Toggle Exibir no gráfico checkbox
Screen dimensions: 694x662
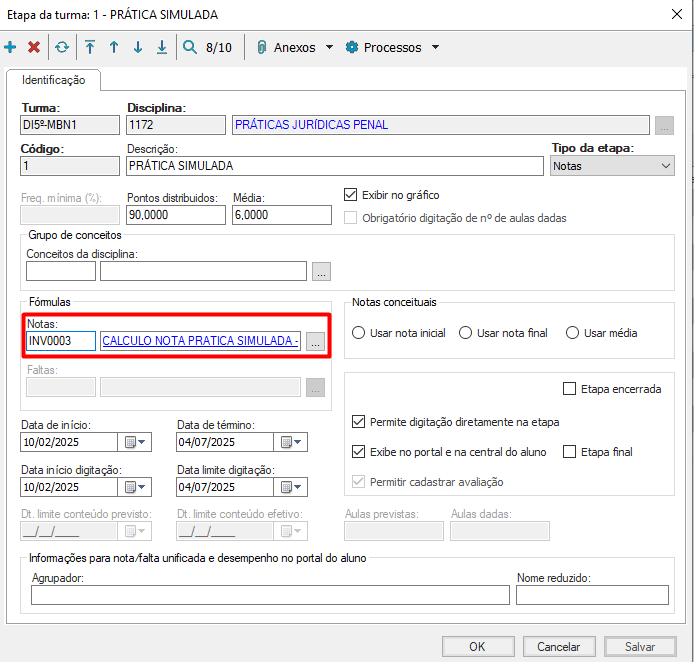pyautogui.click(x=351, y=195)
